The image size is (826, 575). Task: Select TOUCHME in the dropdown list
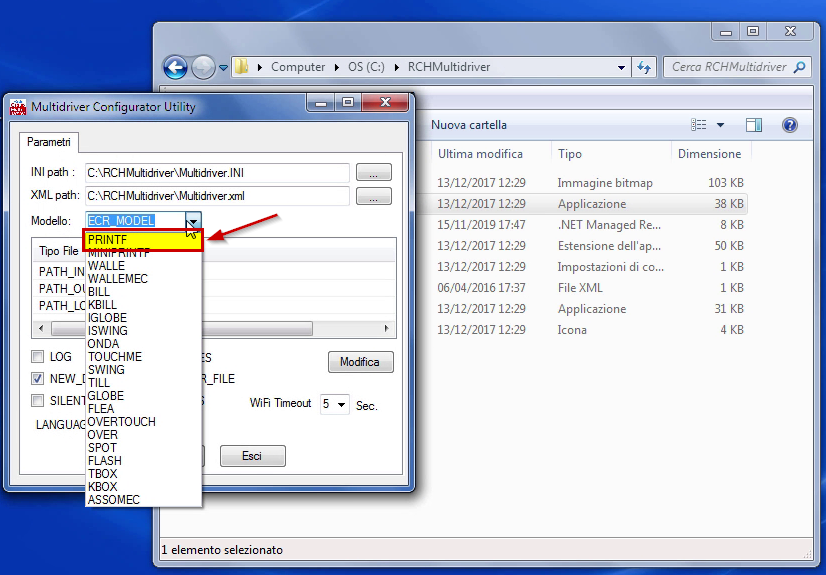pyautogui.click(x=143, y=356)
